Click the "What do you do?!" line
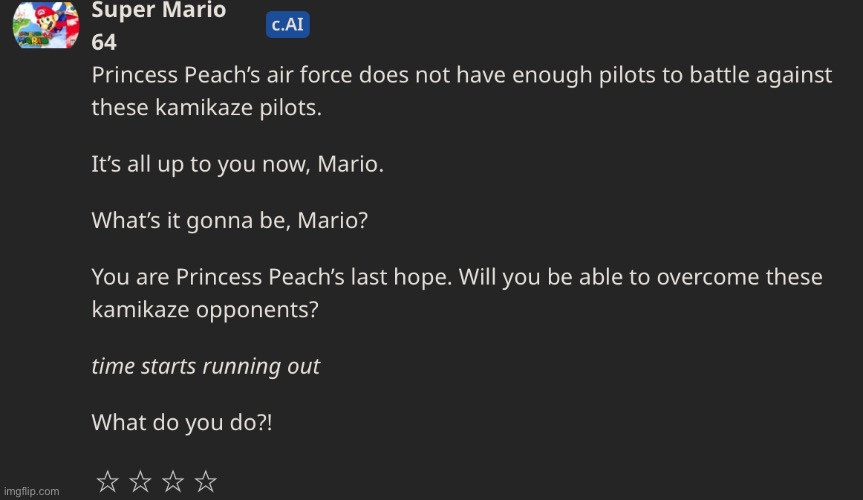This screenshot has width=863, height=500. click(181, 422)
